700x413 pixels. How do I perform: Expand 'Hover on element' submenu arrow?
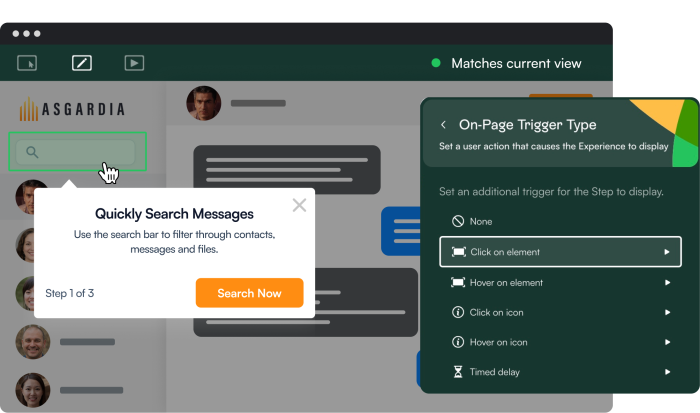coord(667,283)
